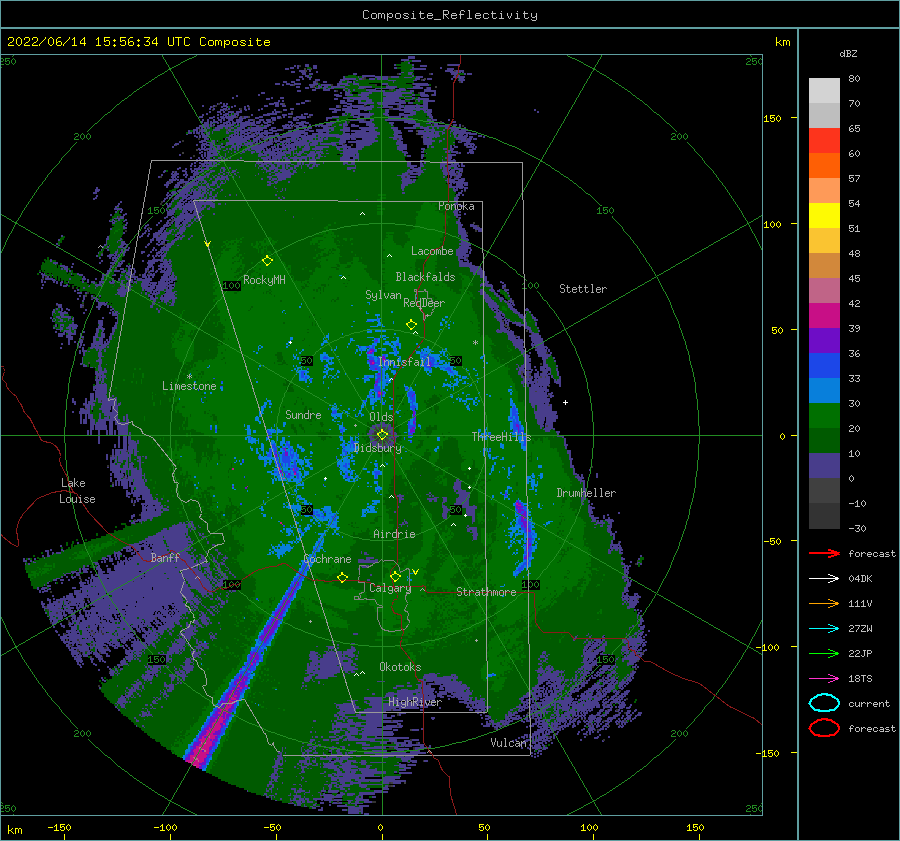Select the blue 36-33 dBZ swatch
Image resolution: width=900 pixels, height=841 pixels.
tap(824, 366)
